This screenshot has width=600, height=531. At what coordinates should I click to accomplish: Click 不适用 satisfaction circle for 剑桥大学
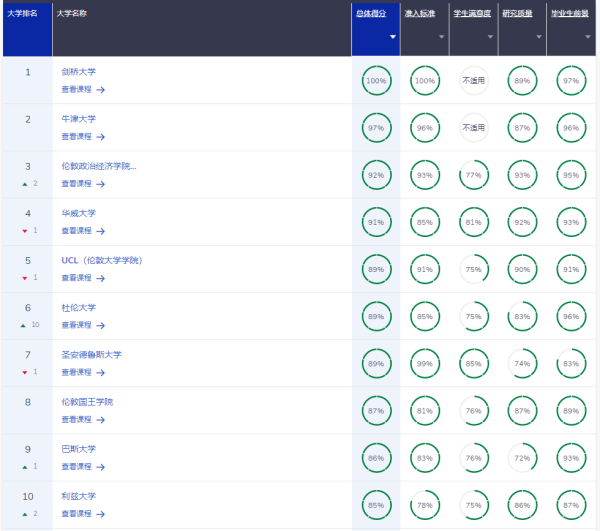click(474, 81)
